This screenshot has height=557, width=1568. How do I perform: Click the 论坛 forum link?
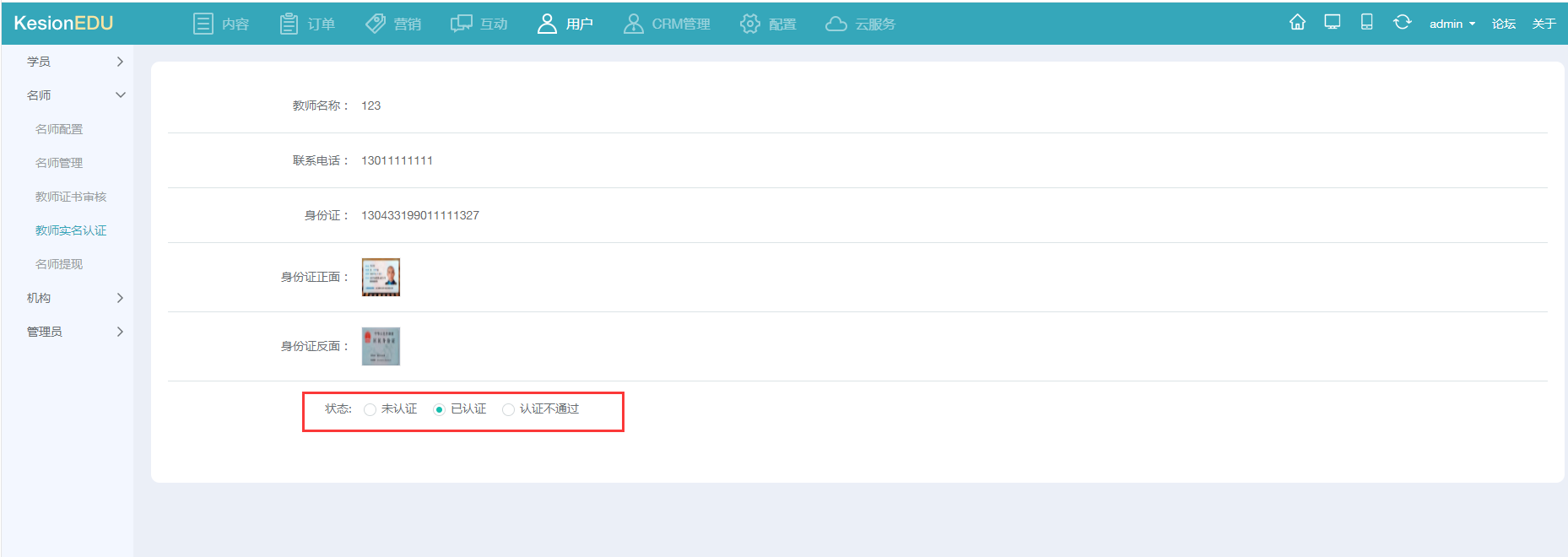point(1503,24)
